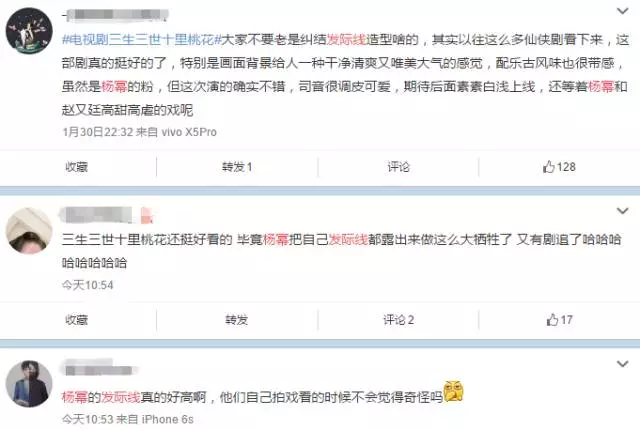Open 评论 2 on the second post
The image size is (640, 430).
tap(398, 320)
